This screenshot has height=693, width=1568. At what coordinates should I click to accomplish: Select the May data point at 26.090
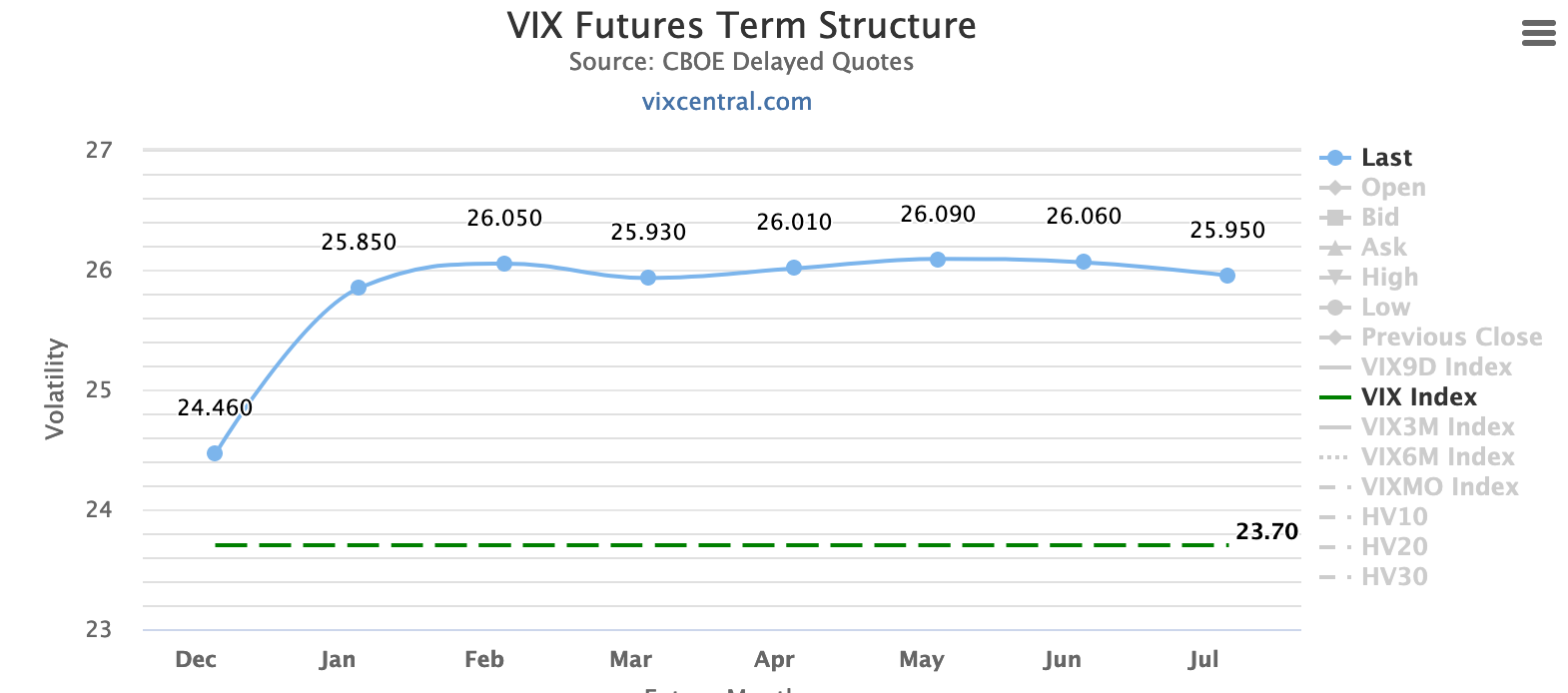point(938,260)
